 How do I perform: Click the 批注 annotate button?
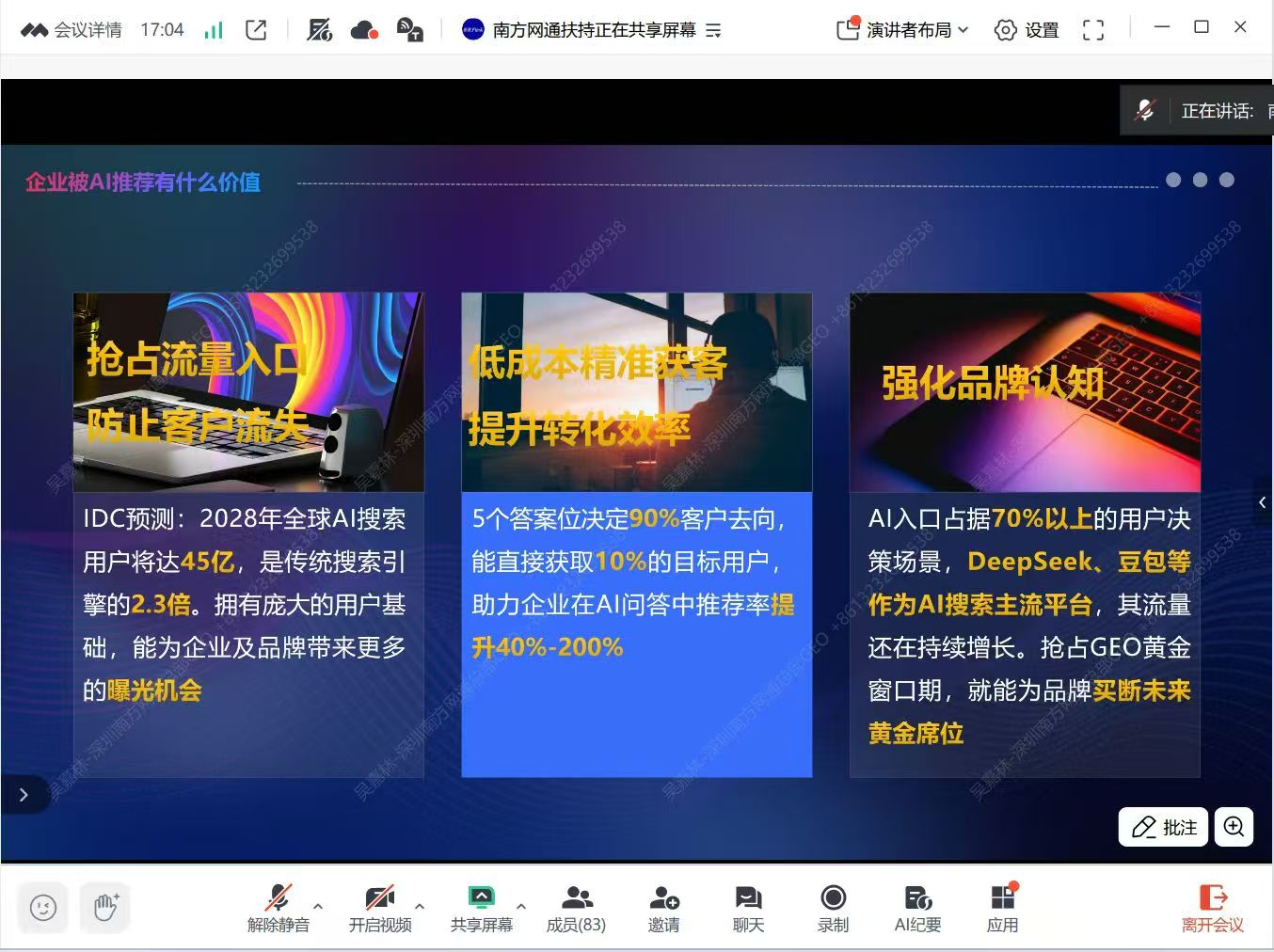click(x=1163, y=827)
